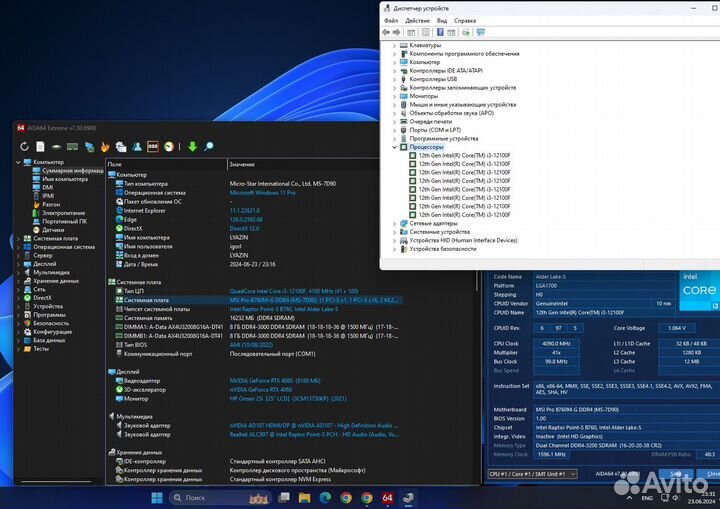
Task: Open the OSD panel icon in AIDA64 toolbar
Action: tap(153, 147)
